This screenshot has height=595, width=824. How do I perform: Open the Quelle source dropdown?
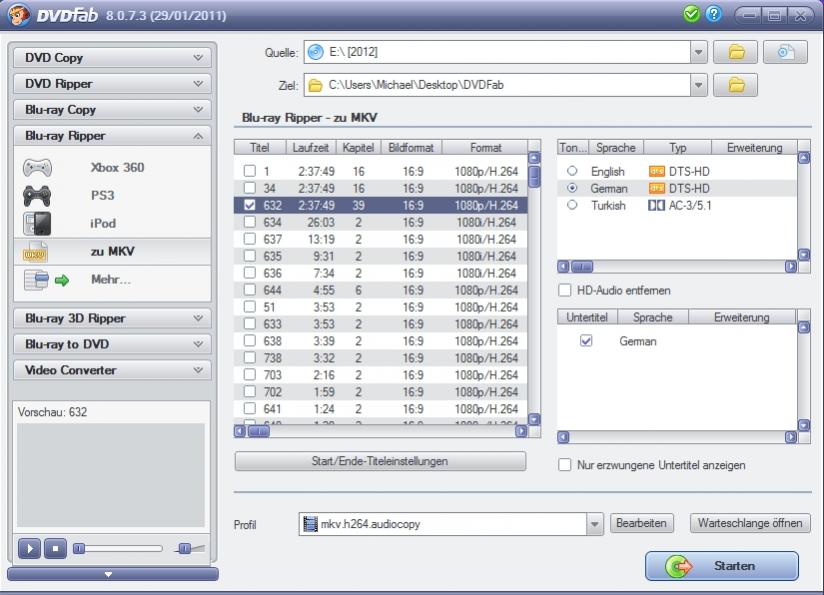(x=699, y=52)
